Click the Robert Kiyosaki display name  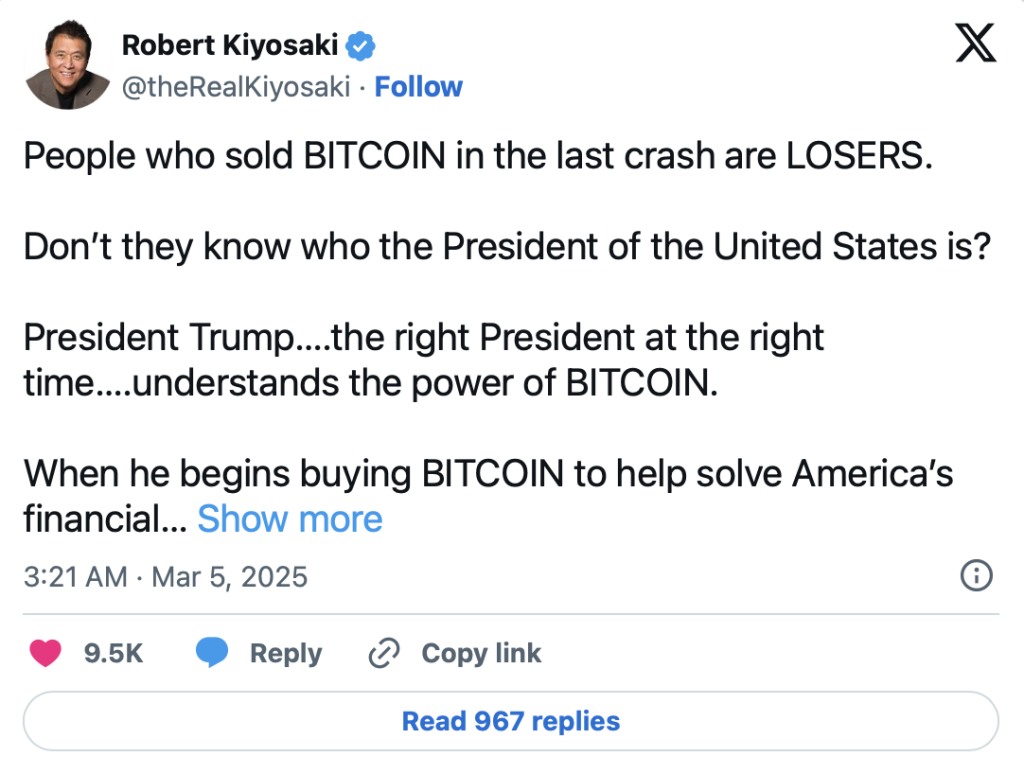231,45
